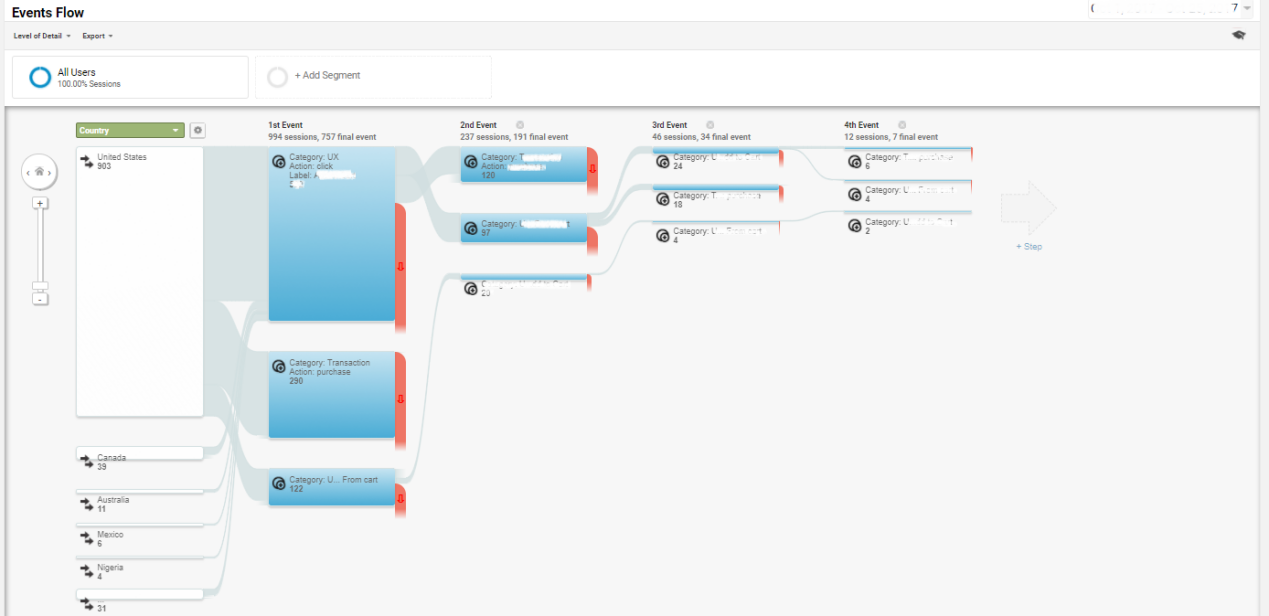This screenshot has height=616, width=1269.
Task: Click zoom in plus button
Action: pyautogui.click(x=40, y=203)
